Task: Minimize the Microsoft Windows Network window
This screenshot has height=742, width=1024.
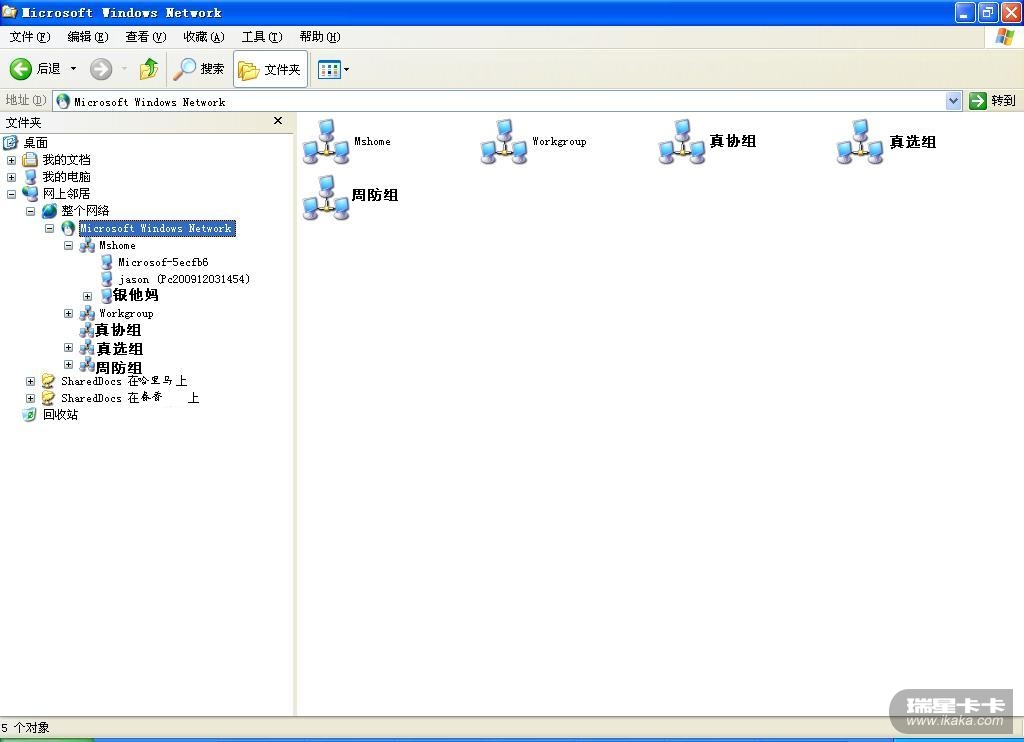Action: [x=965, y=12]
